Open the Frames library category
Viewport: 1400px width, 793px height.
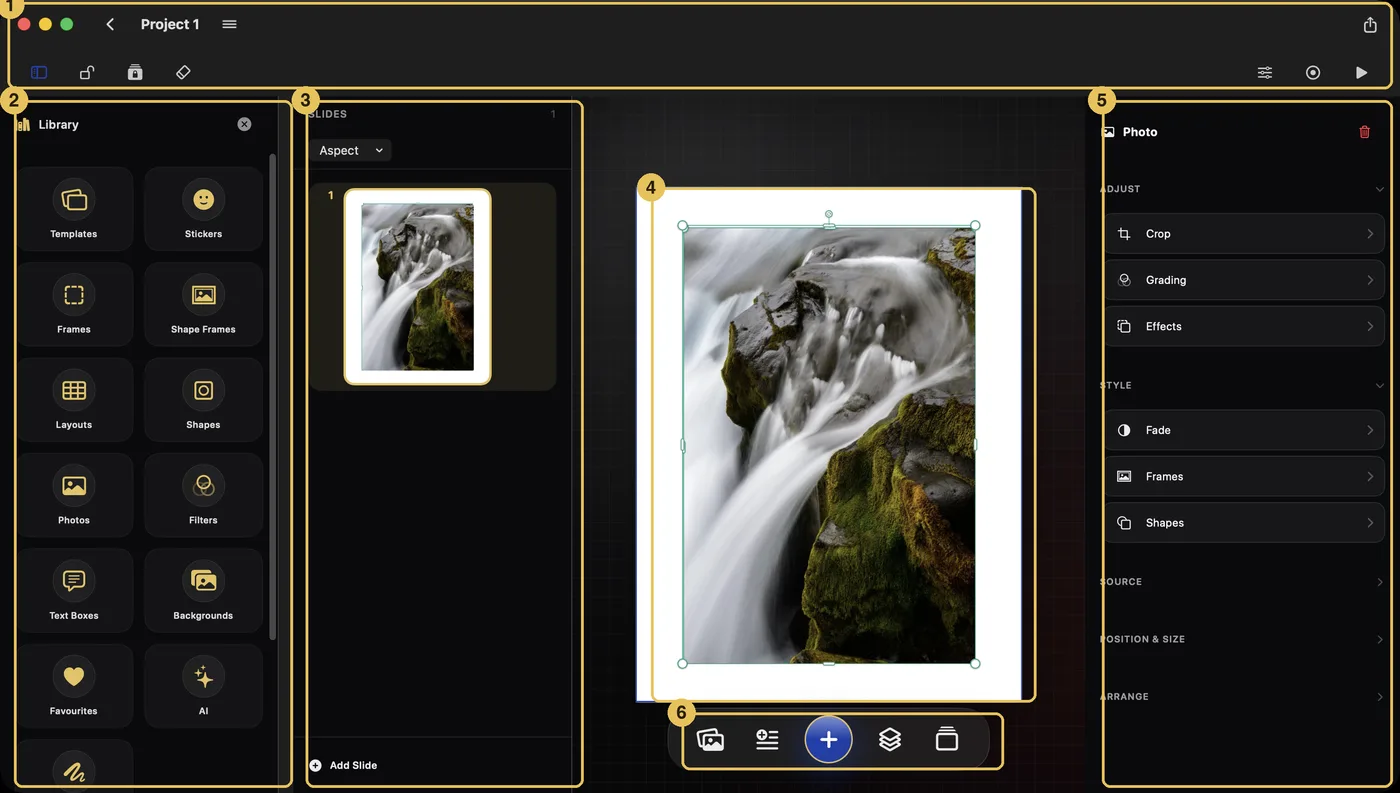pos(74,304)
